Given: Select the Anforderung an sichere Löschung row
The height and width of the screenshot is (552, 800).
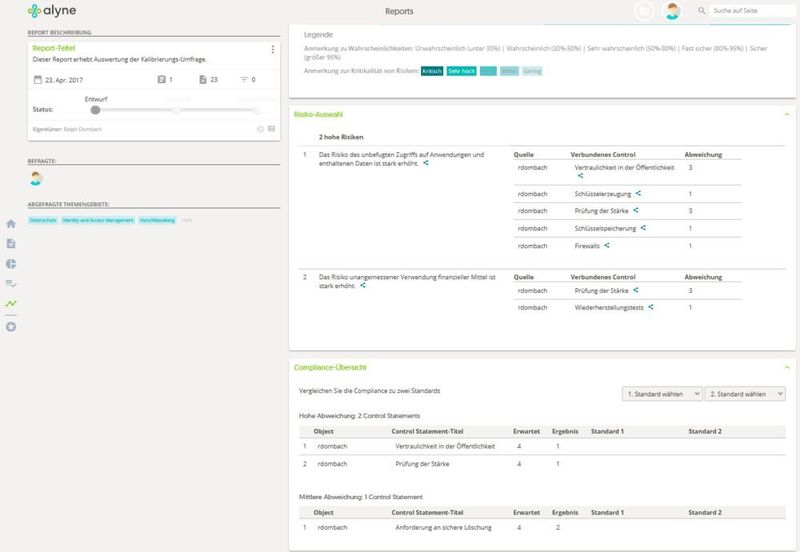Looking at the screenshot, I should pos(542,528).
